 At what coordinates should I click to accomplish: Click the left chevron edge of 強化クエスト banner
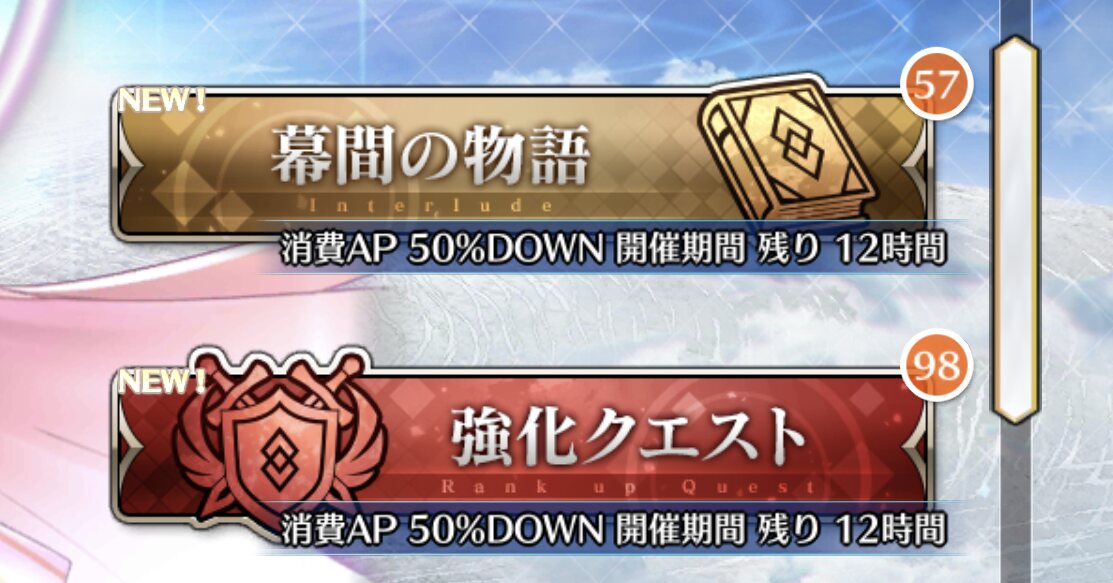(130, 446)
